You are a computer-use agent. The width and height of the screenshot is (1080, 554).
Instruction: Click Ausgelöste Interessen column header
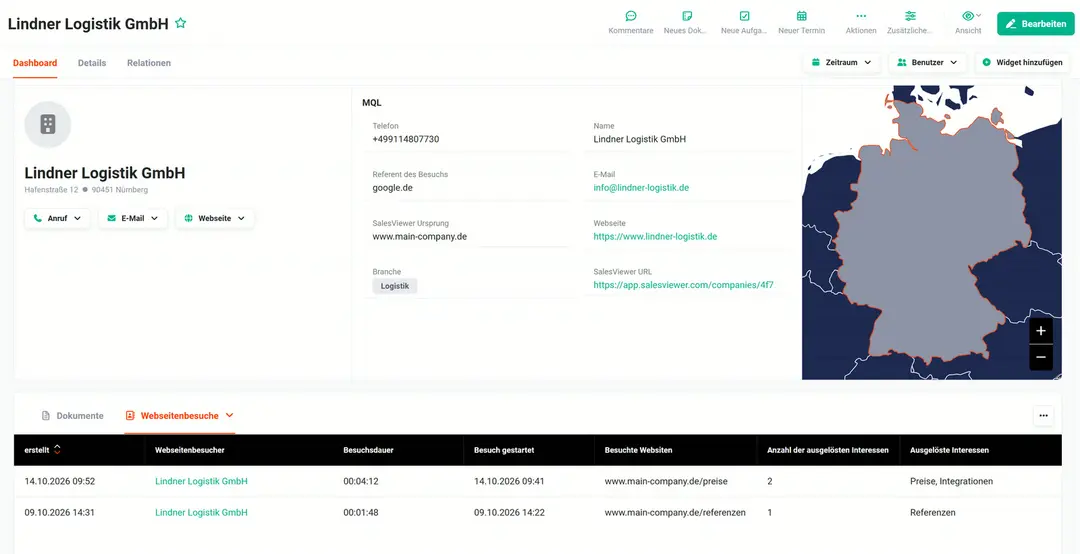(x=950, y=450)
